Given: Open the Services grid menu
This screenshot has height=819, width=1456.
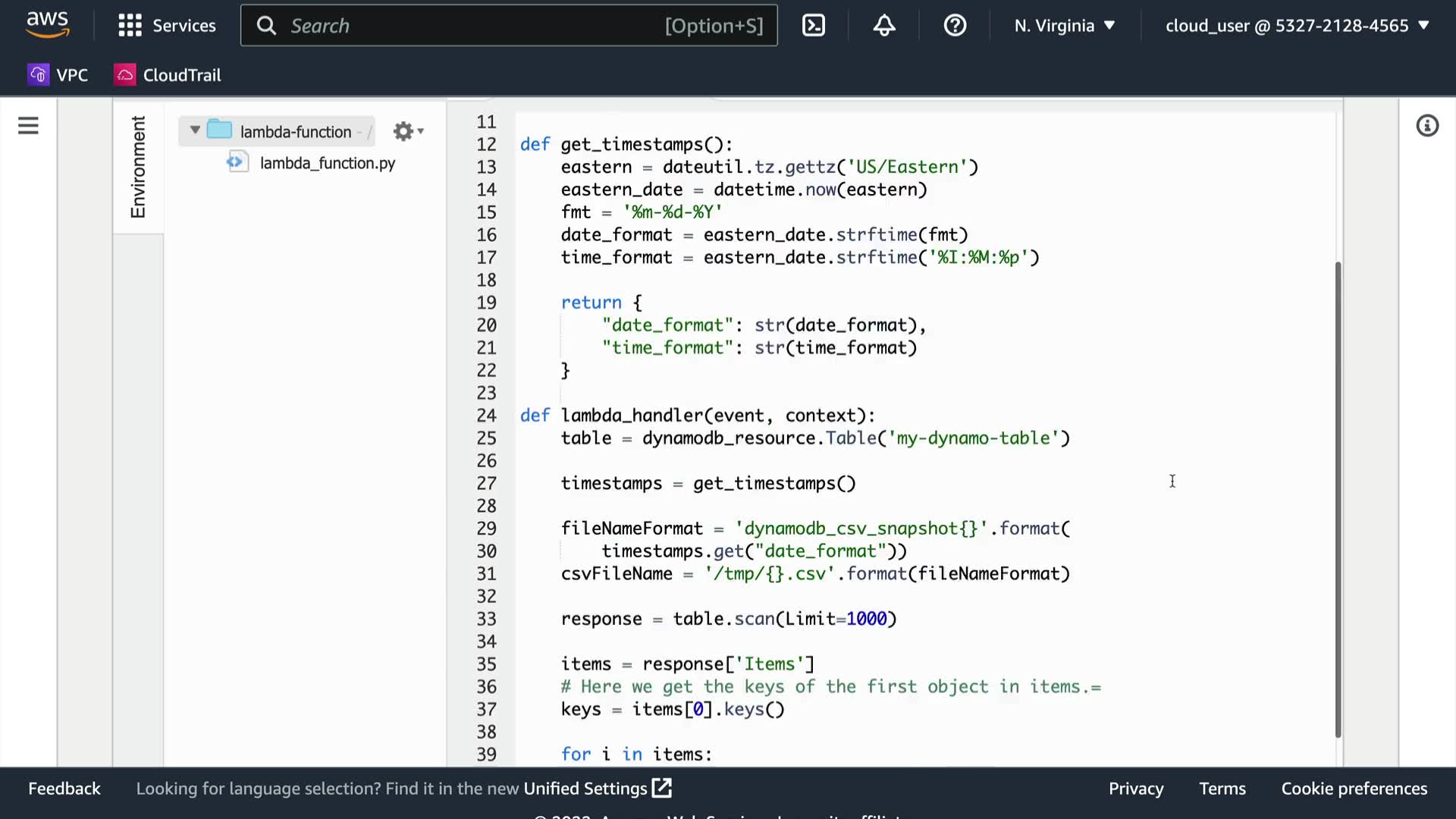Looking at the screenshot, I should (x=167, y=26).
